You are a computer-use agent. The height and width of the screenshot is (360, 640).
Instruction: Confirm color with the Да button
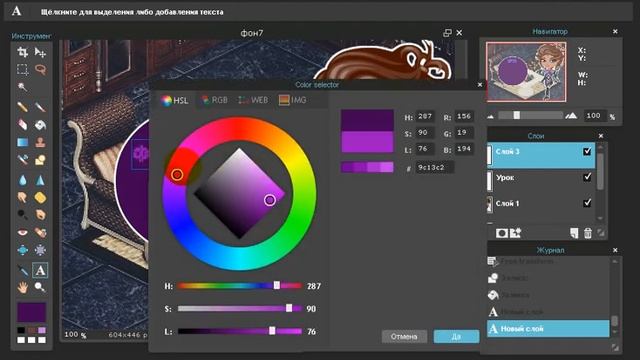[456, 336]
